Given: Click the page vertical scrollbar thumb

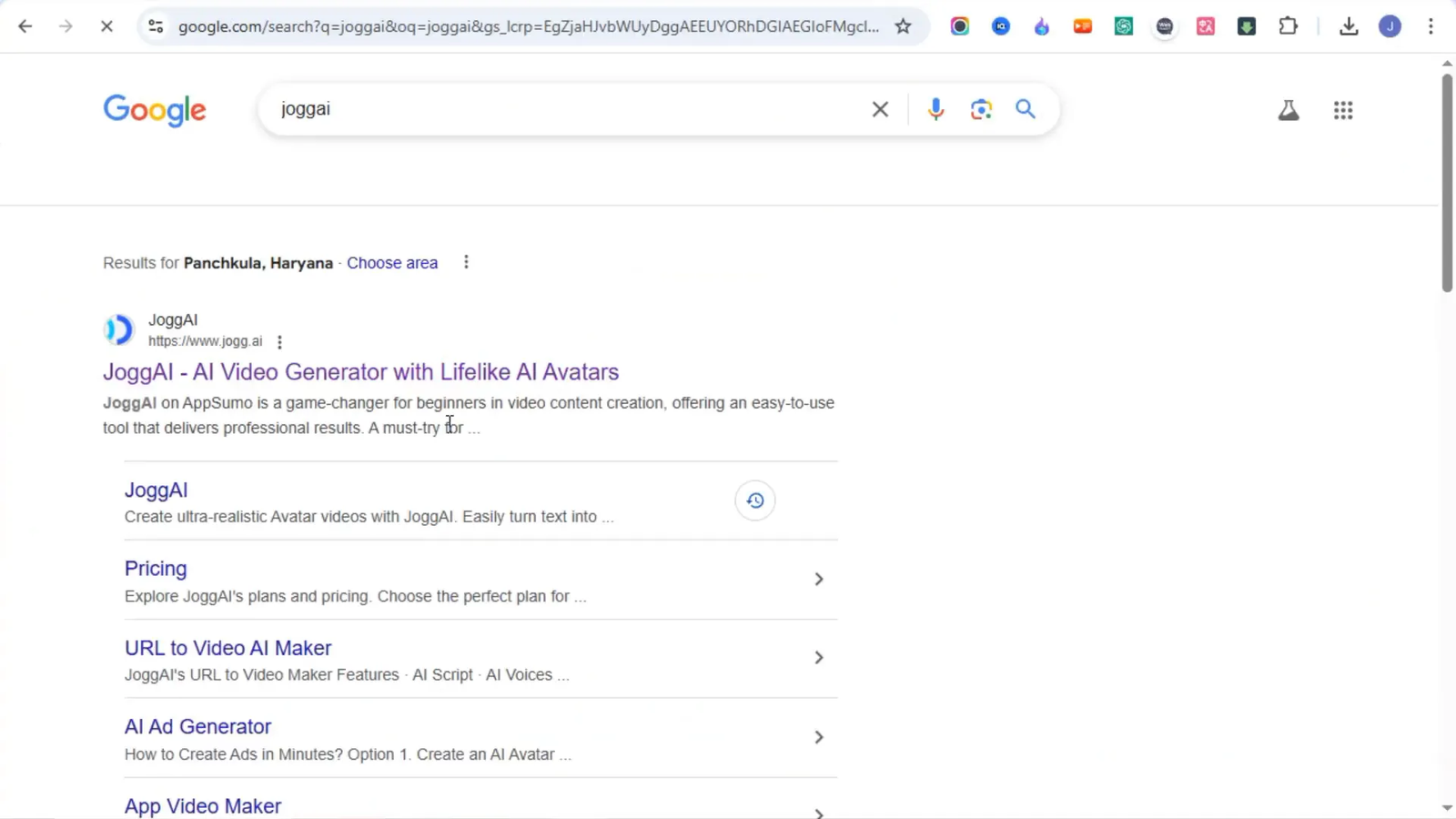Looking at the screenshot, I should pos(1447,182).
